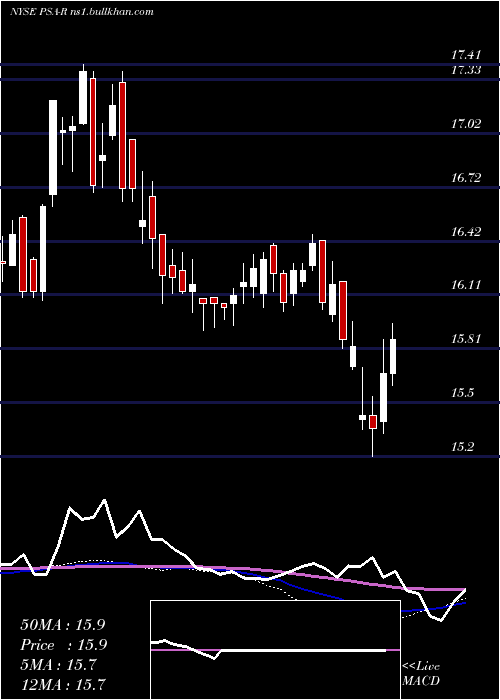Image resolution: width=500 pixels, height=700 pixels.
Task: Click the 17.41 price axis label
Action: pos(466,55)
